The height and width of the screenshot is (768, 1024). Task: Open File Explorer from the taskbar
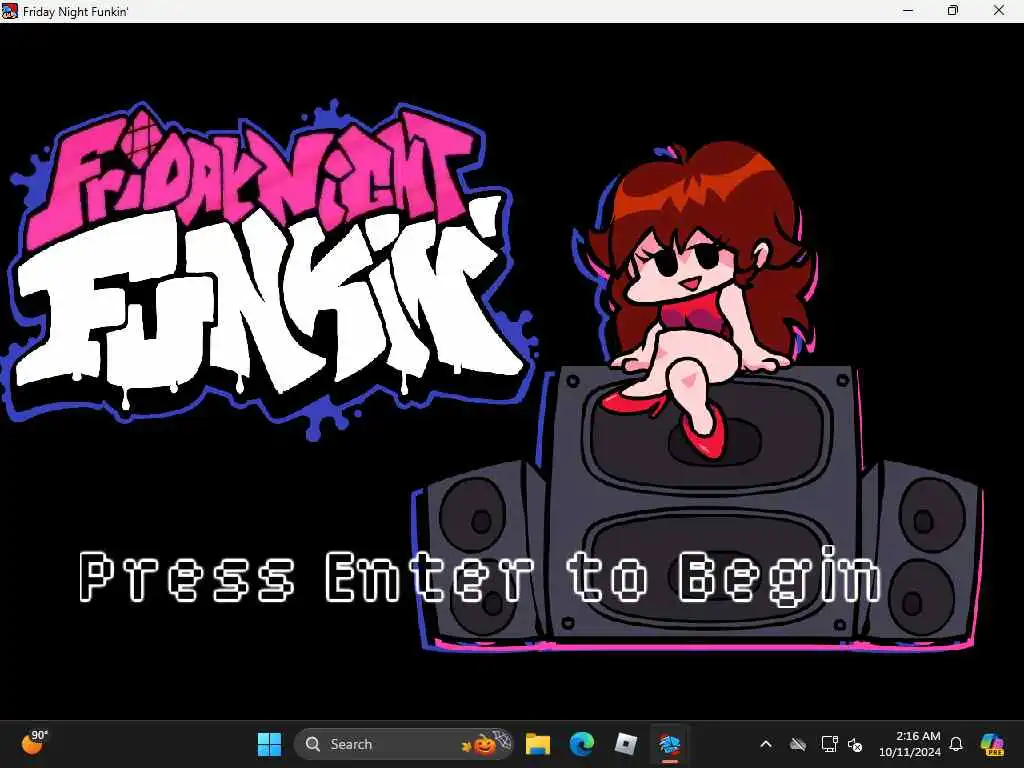pos(538,744)
